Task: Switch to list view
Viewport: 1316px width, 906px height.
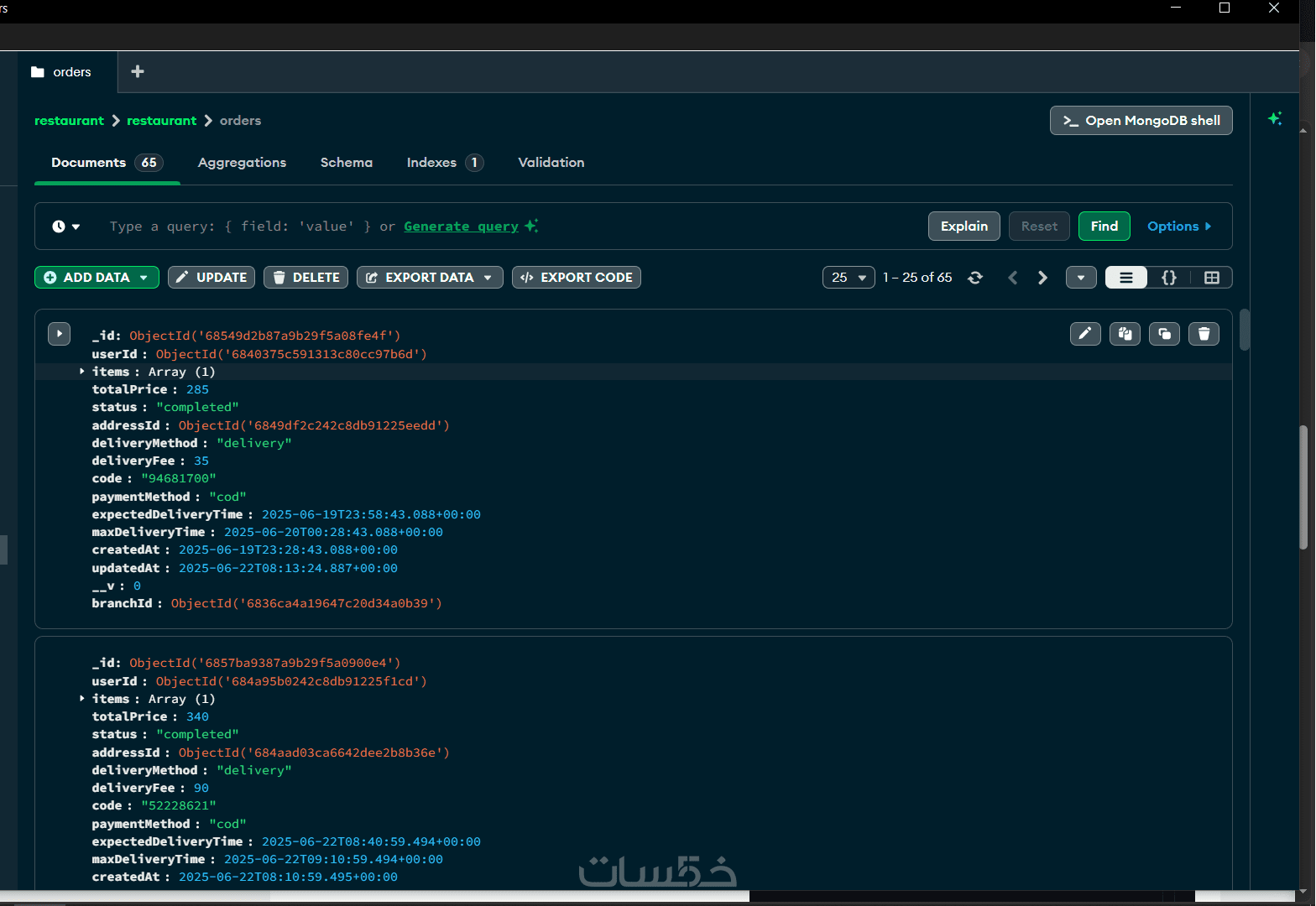Action: coord(1126,278)
